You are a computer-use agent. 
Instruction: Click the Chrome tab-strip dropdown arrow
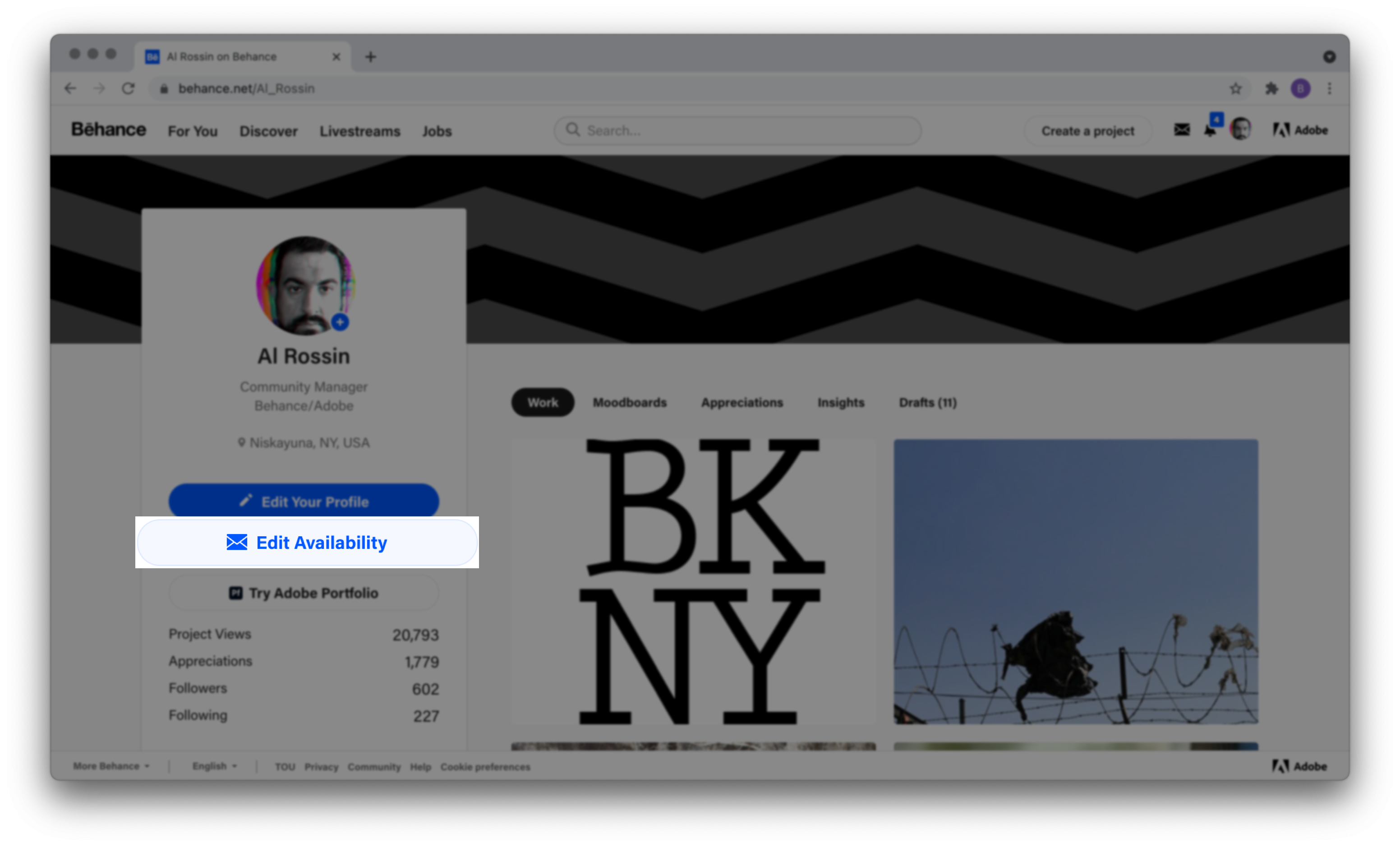[1329, 57]
